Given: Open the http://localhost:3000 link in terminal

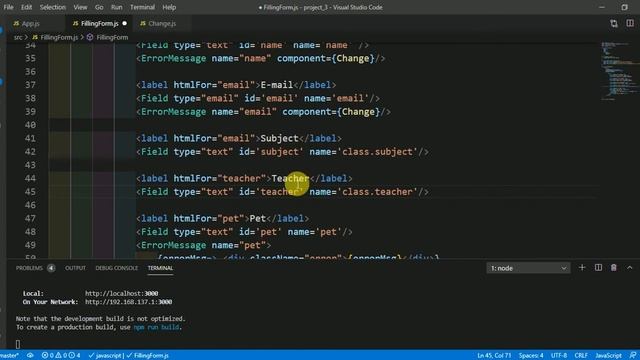Looking at the screenshot, I should [121, 293].
